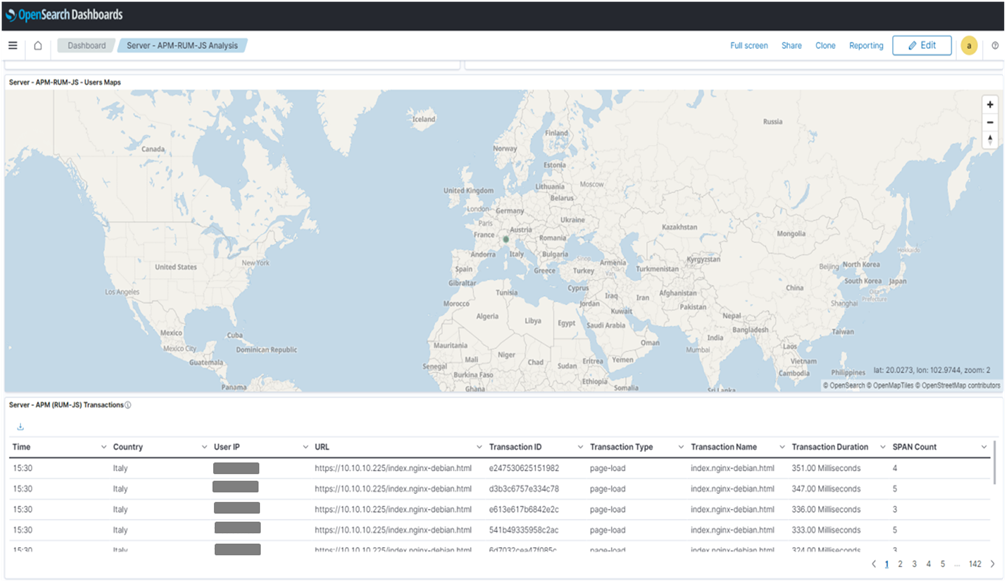Image resolution: width=1006 pixels, height=582 pixels.
Task: Click the Transaction Duration column header
Action: coord(830,447)
